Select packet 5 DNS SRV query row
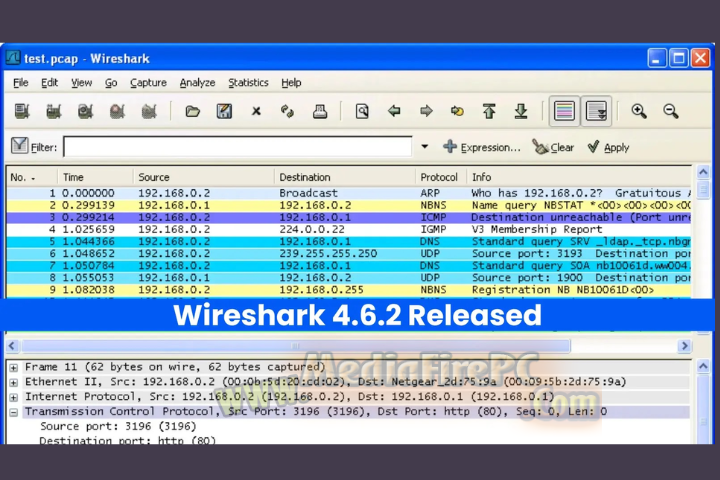Image resolution: width=720 pixels, height=480 pixels. 349,241
